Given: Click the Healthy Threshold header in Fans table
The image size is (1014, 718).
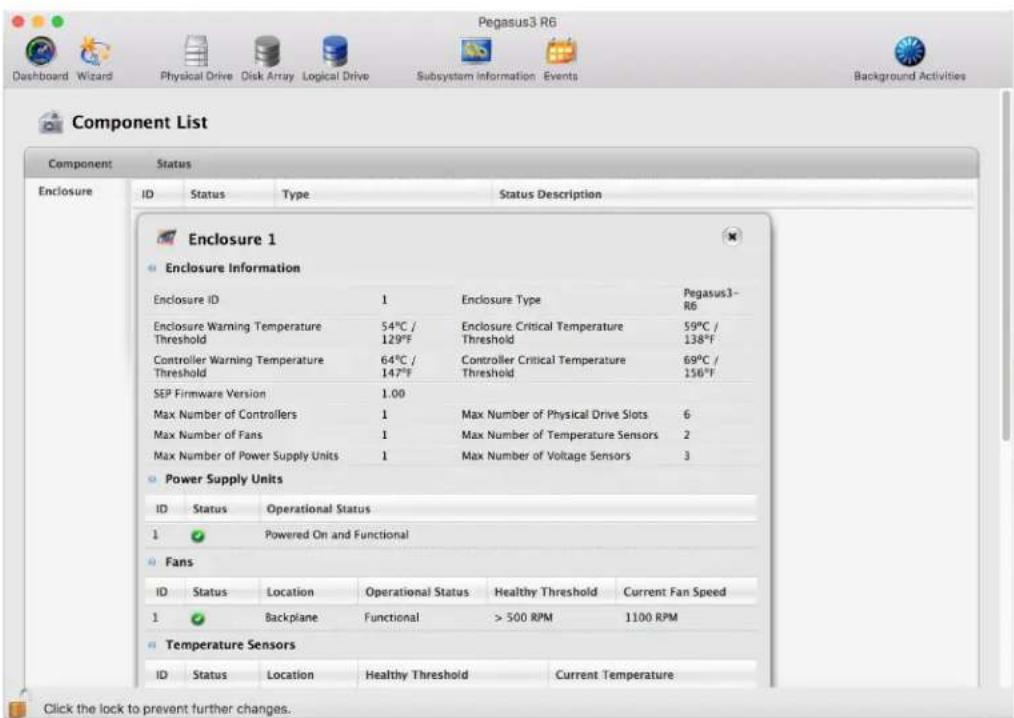Looking at the screenshot, I should pos(546,592).
